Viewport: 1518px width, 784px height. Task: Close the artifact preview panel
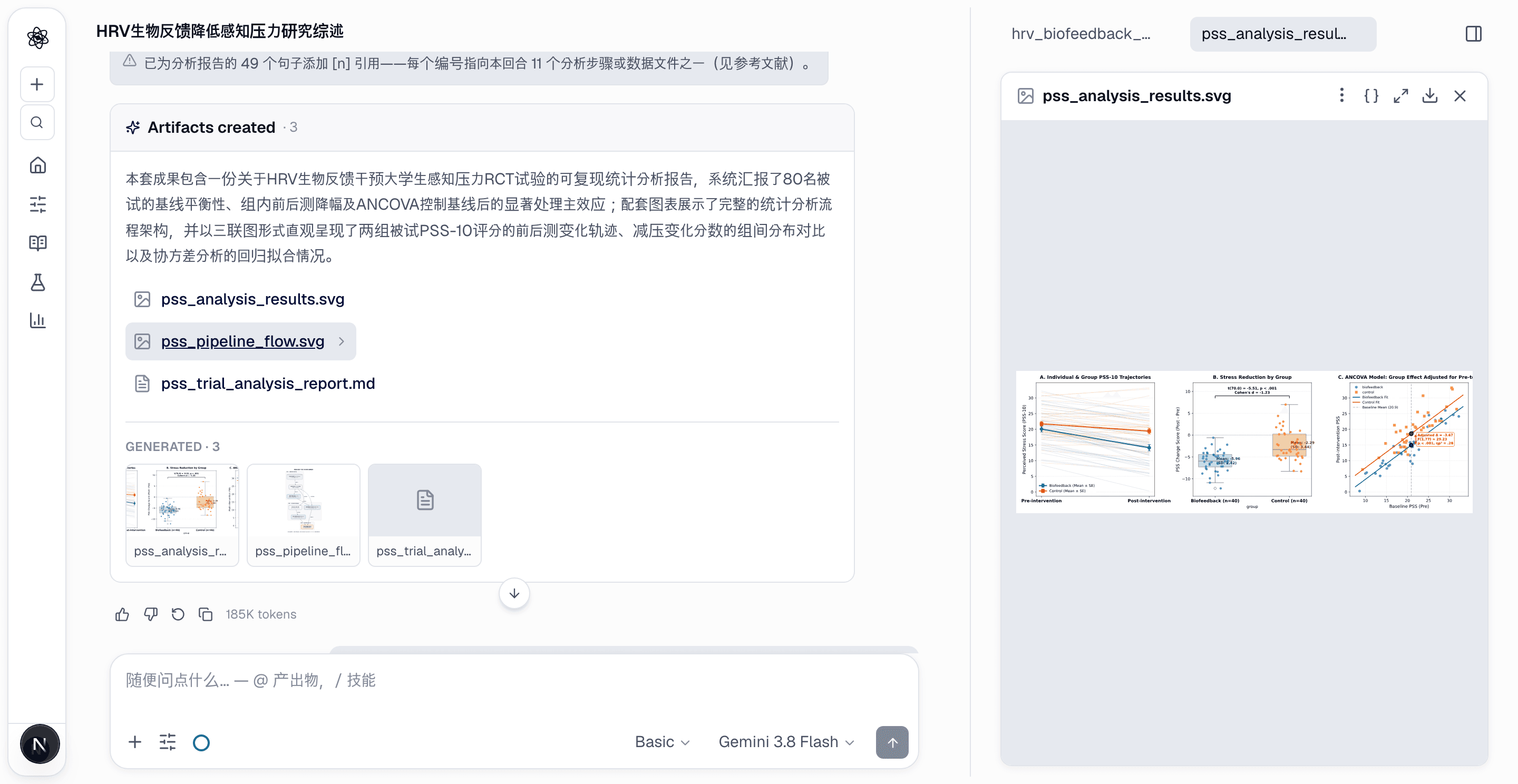(x=1459, y=95)
